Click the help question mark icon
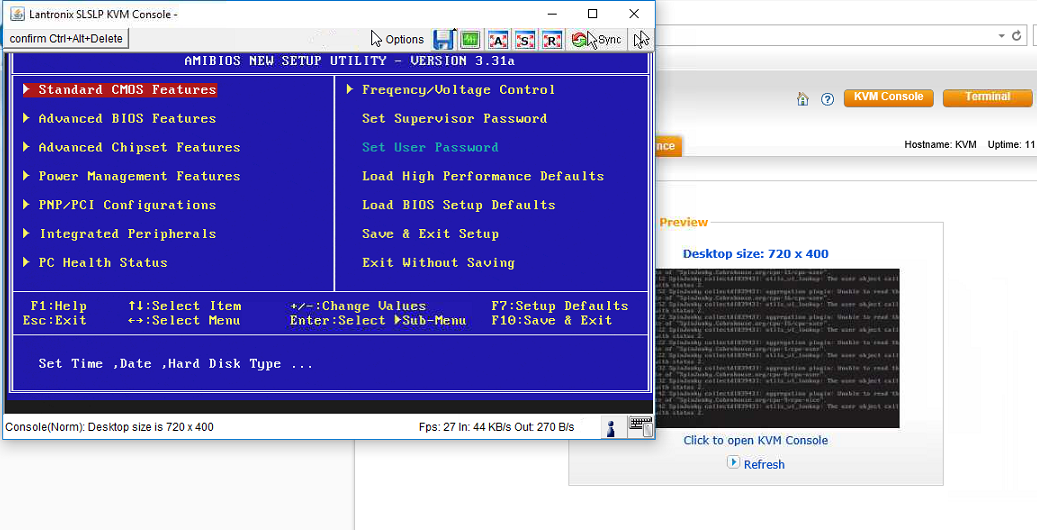The height and width of the screenshot is (530, 1037). point(827,99)
